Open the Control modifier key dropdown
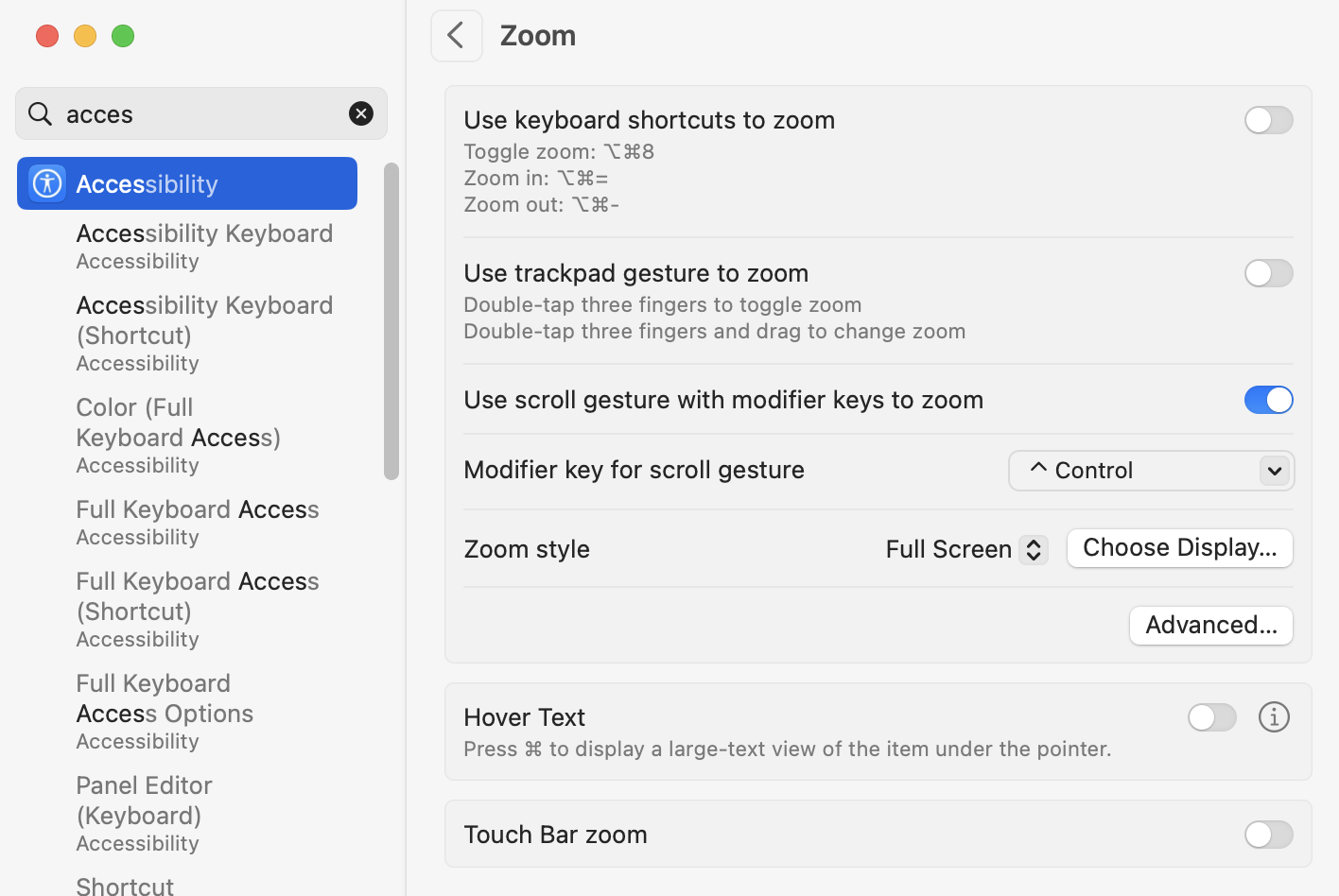The image size is (1339, 896). [1151, 471]
